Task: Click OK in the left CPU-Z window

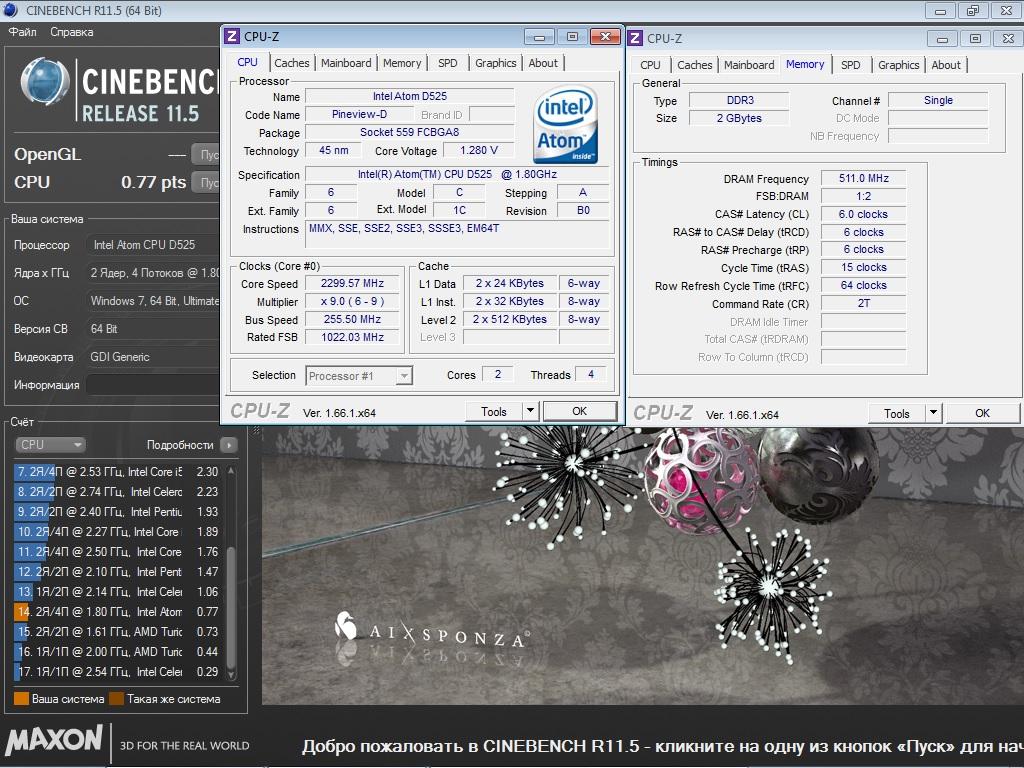Action: tap(580, 411)
